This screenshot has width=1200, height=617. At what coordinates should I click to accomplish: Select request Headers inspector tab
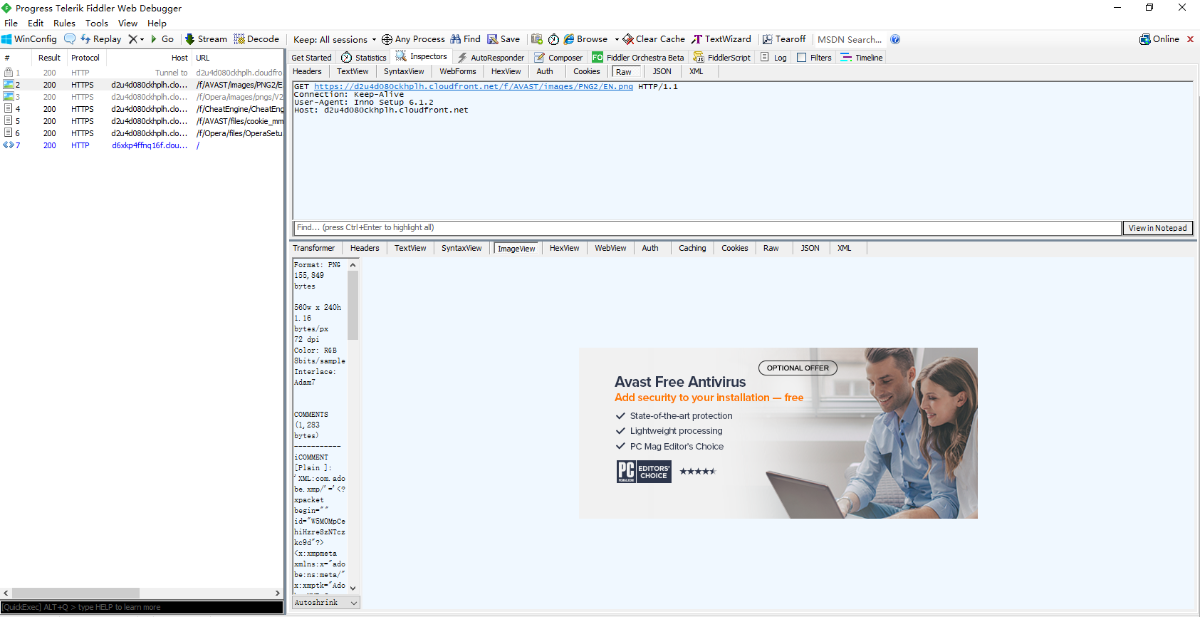pos(307,71)
